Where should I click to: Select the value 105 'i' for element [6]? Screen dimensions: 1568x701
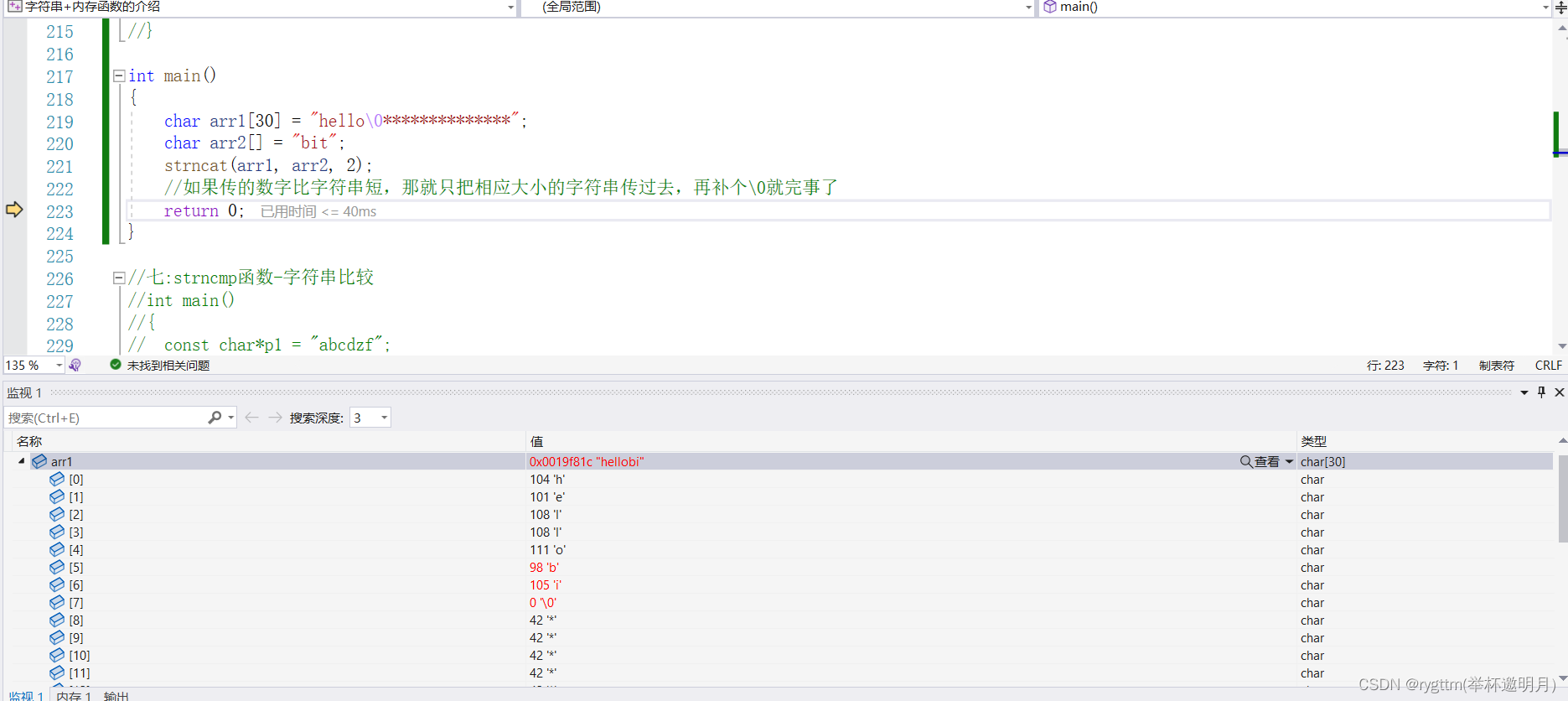546,585
